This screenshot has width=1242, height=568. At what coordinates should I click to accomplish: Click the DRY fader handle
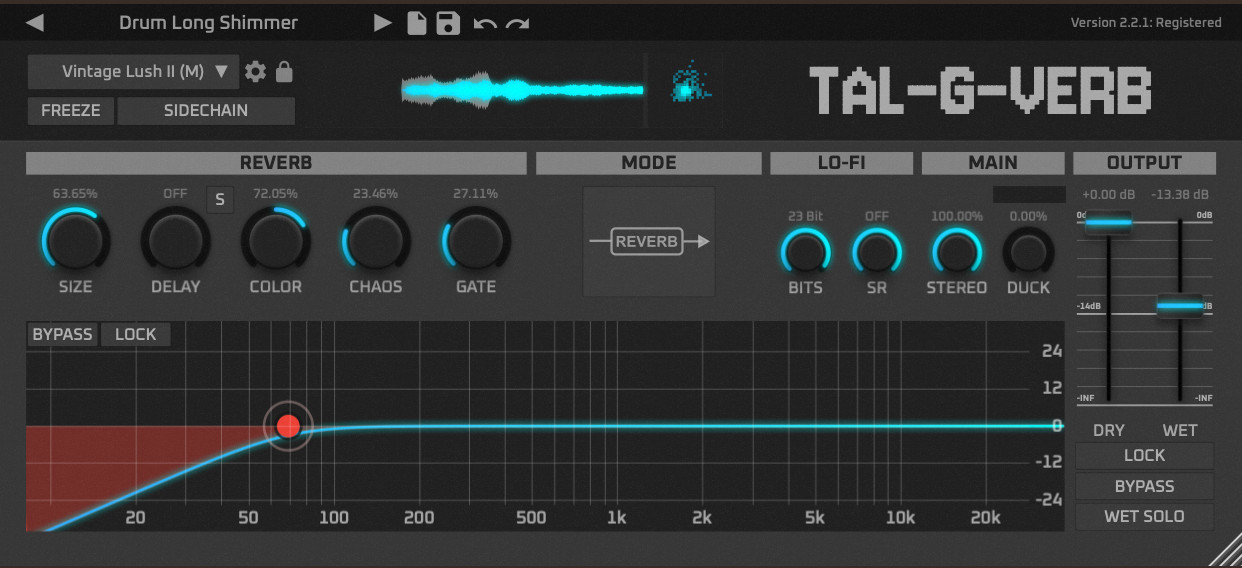pos(1108,224)
